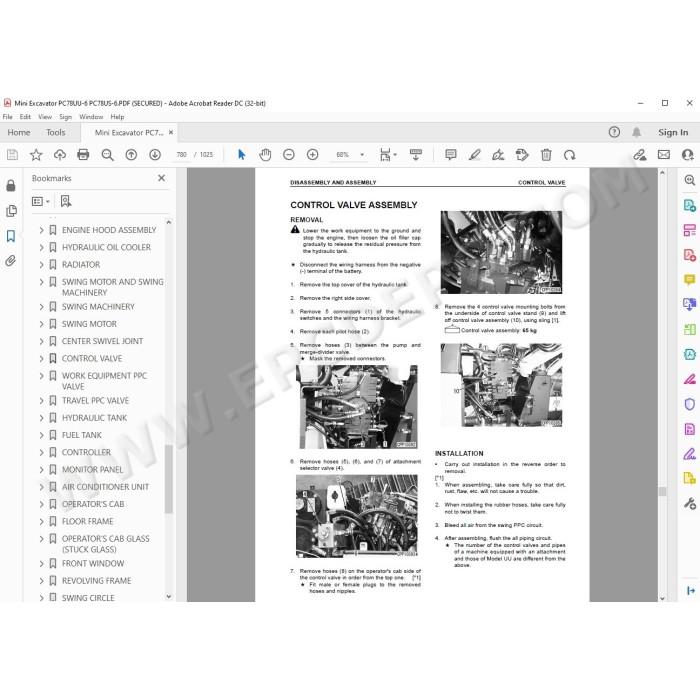
Task: Open the Help question mark icon
Action: click(x=614, y=132)
